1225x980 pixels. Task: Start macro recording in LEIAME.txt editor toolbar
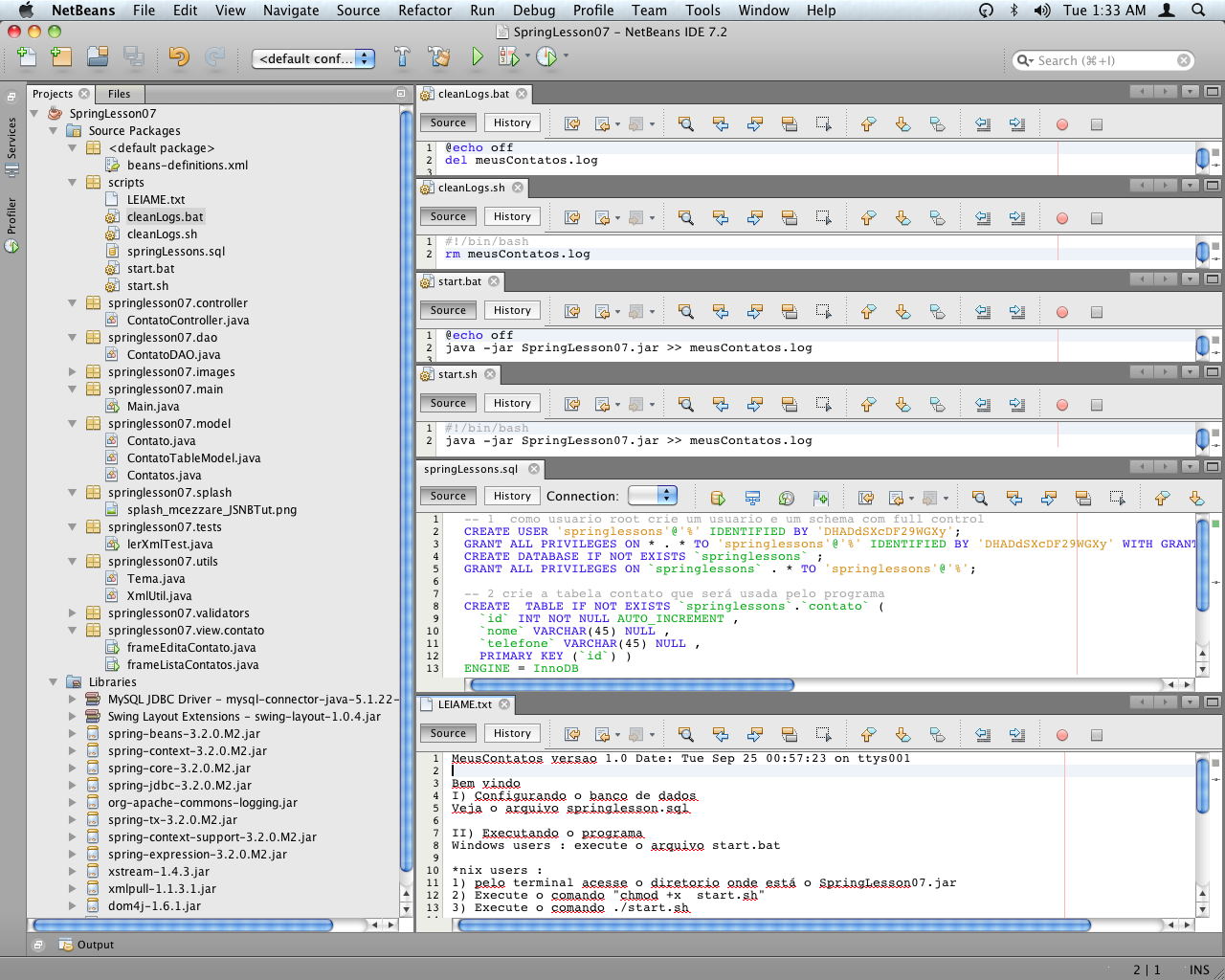tap(1061, 735)
